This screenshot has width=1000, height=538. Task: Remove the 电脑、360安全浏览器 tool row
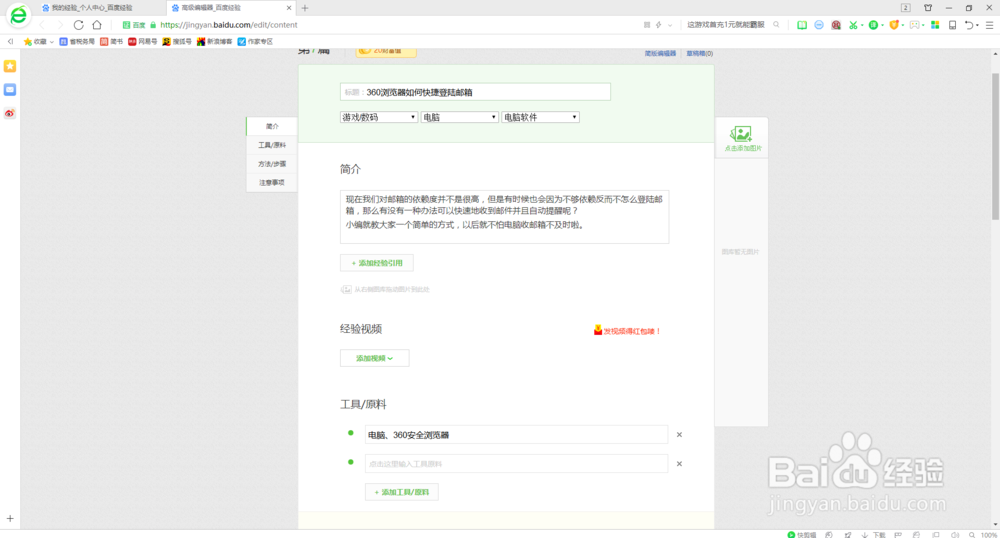pos(679,435)
